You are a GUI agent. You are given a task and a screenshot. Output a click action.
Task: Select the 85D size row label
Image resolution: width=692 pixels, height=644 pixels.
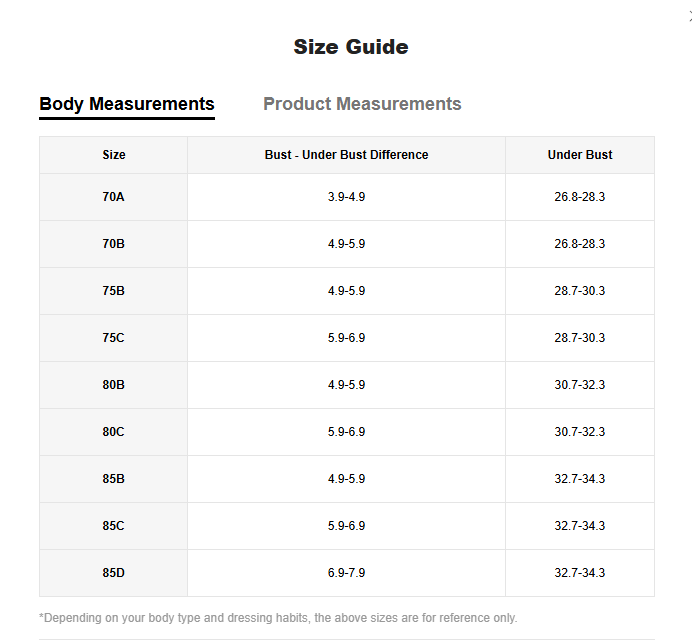(113, 573)
